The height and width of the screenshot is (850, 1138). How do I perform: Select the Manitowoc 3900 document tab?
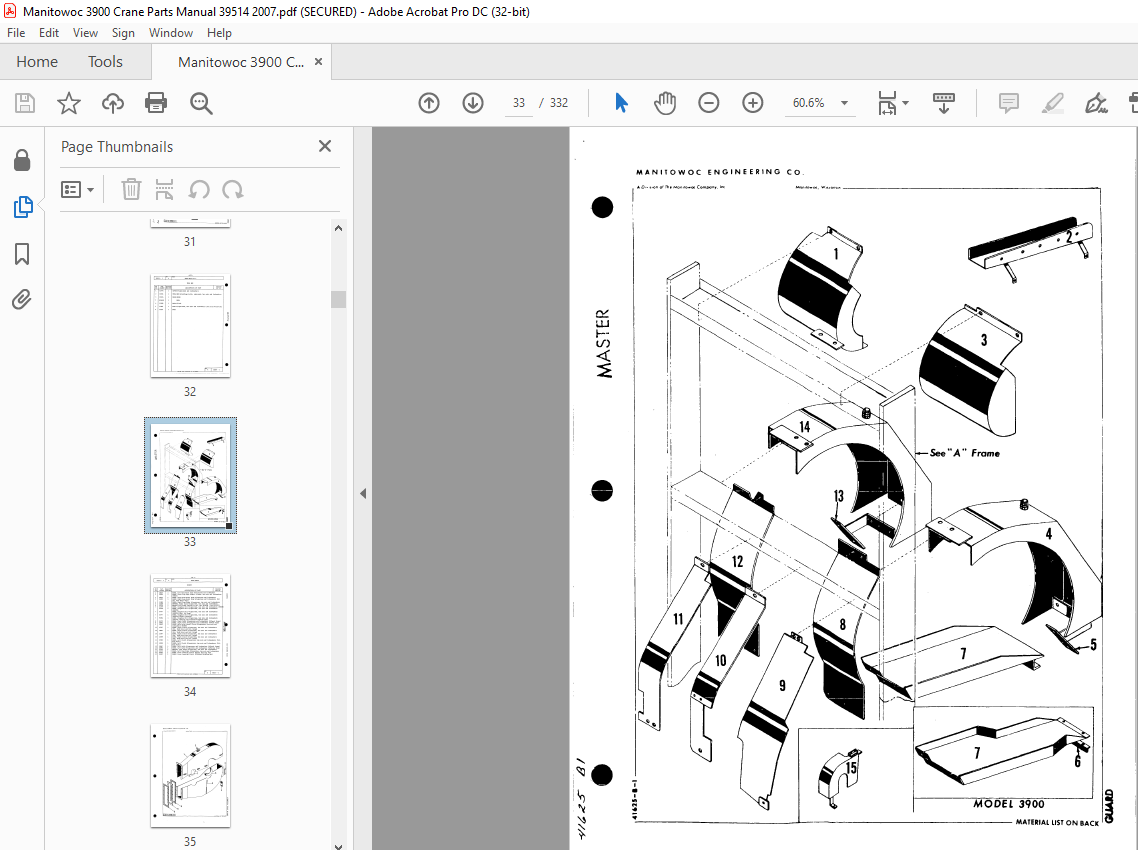coord(241,62)
